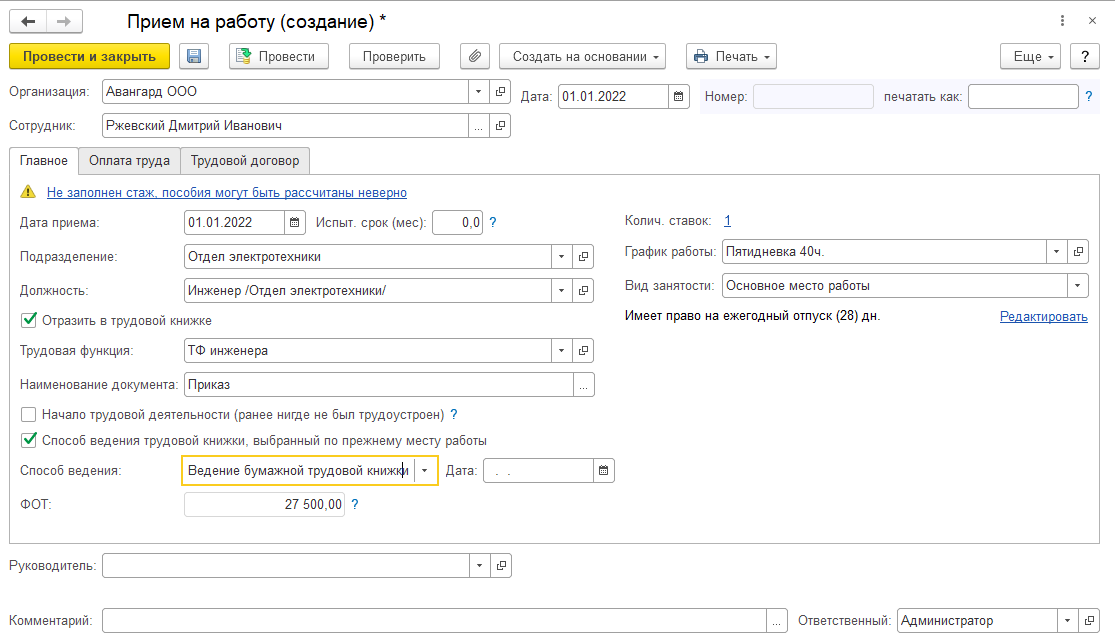The image size is (1115, 643).
Task: Open the Сотрудник record card icon
Action: pyautogui.click(x=501, y=126)
